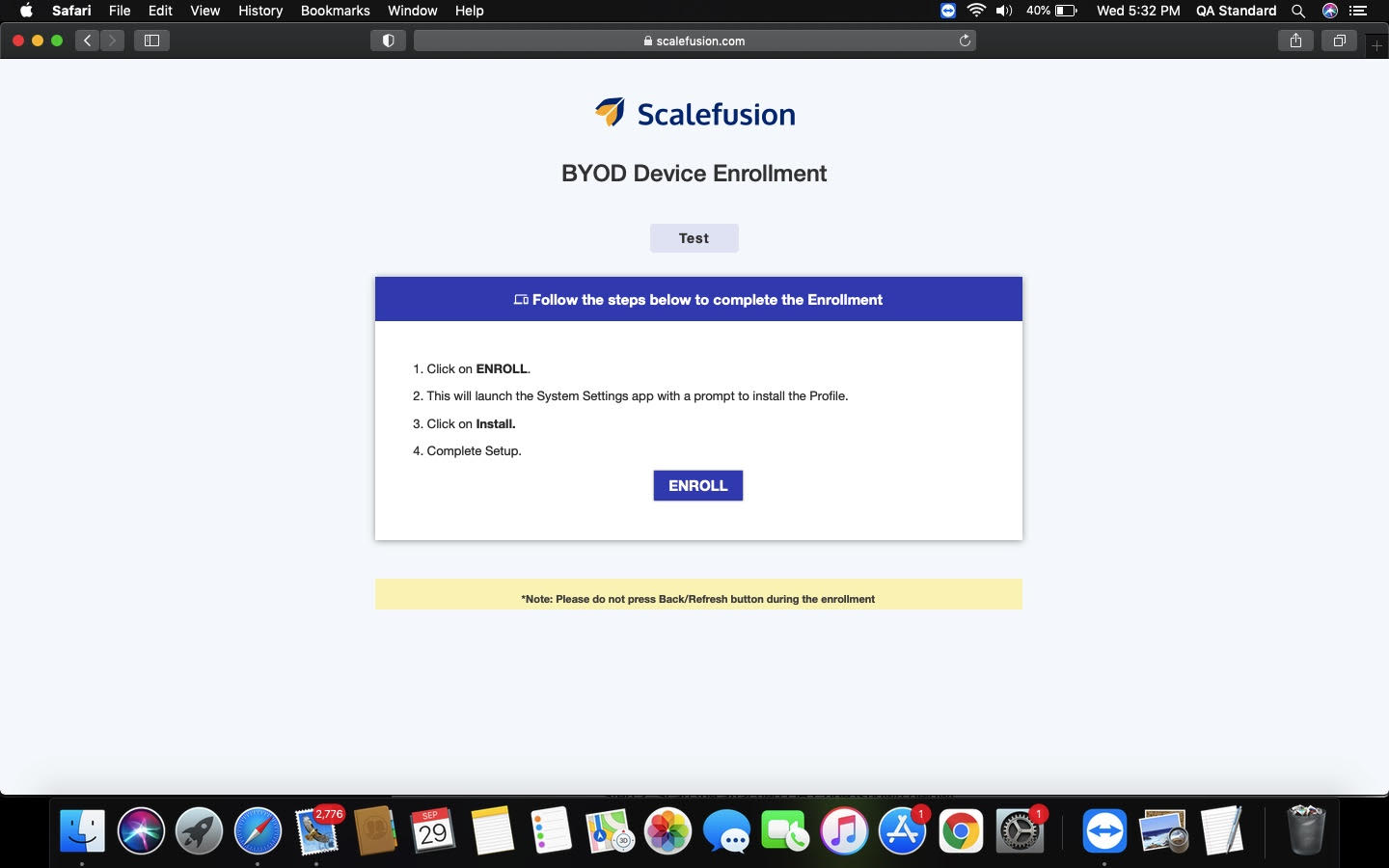Open the volume control in menu bar
The width and height of the screenshot is (1389, 868).
1004,11
